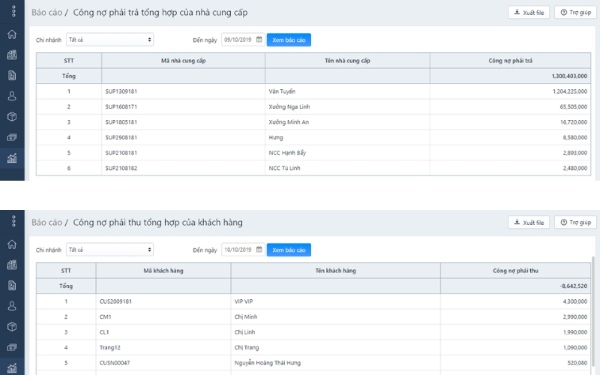Screen dimensions: 600x375
Task: Click Xem báo cáo in the customer receivables report
Action: [x=289, y=250]
